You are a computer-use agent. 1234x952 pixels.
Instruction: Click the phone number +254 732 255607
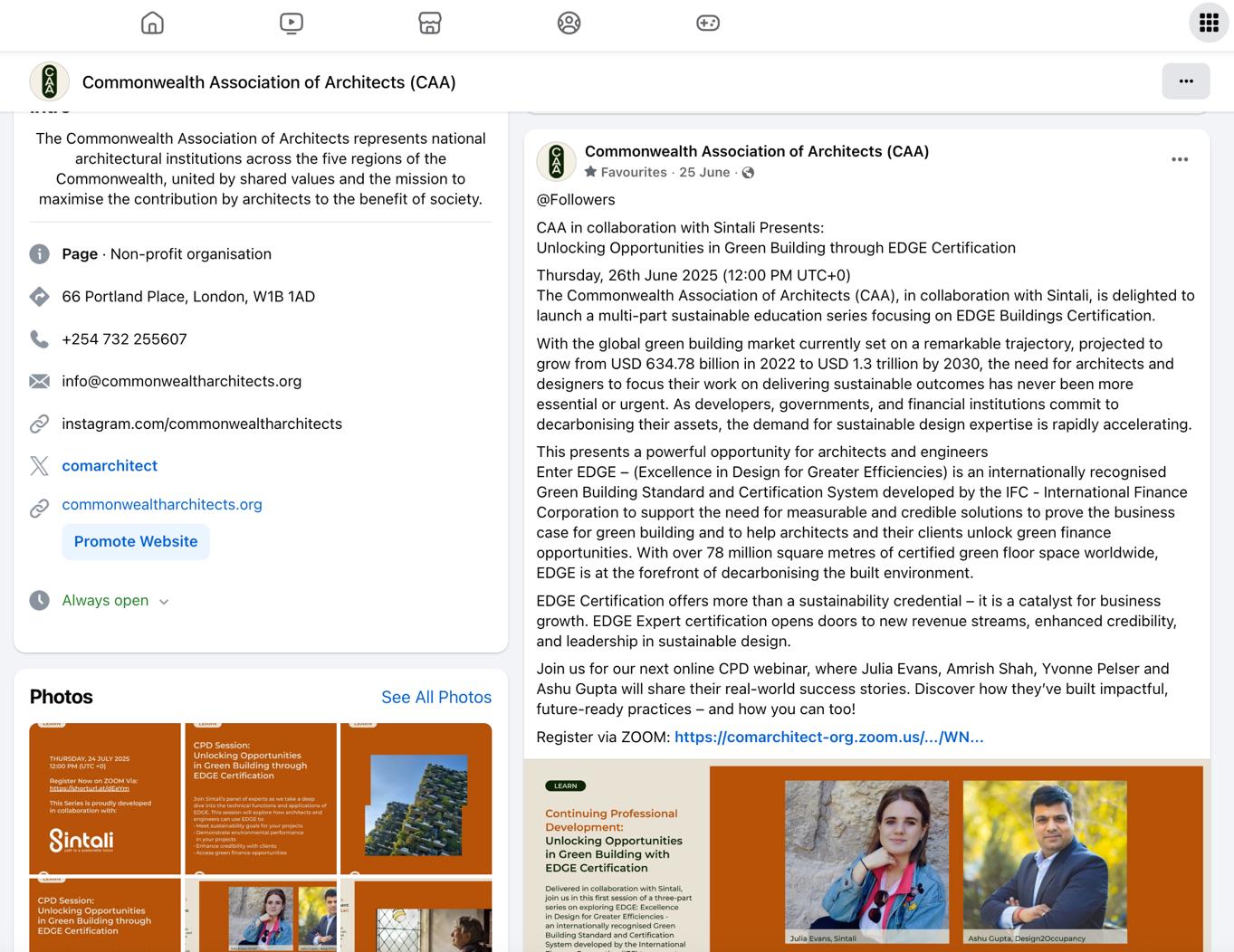(x=124, y=339)
